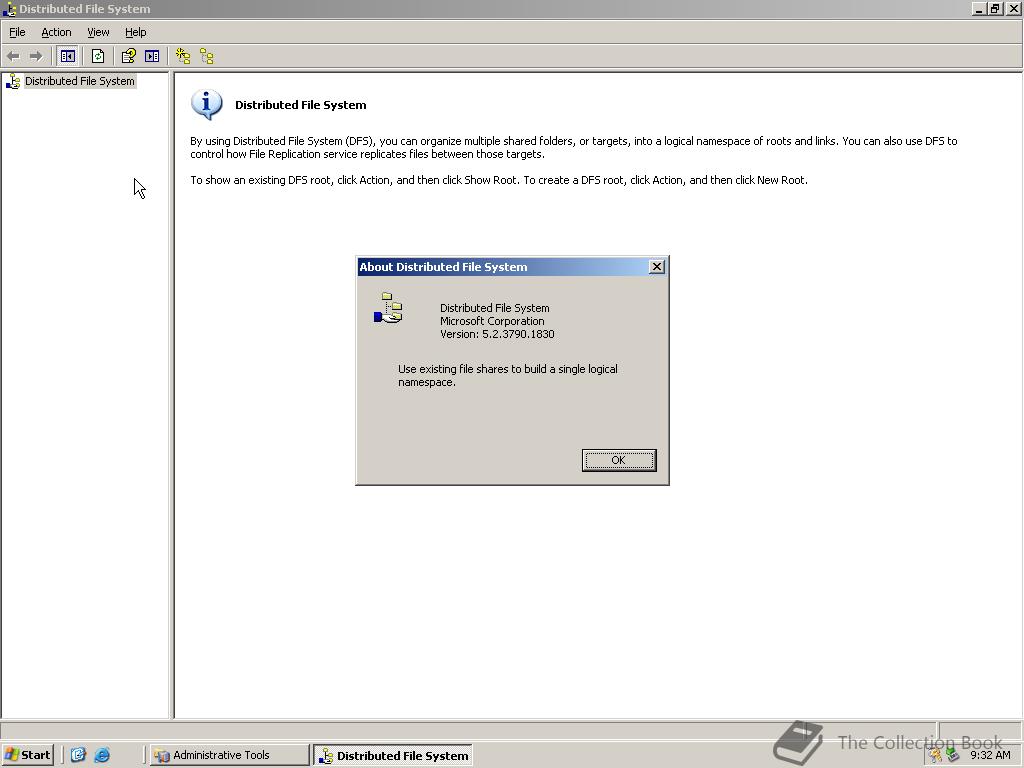
Task: Open the Action menu
Action: [56, 32]
